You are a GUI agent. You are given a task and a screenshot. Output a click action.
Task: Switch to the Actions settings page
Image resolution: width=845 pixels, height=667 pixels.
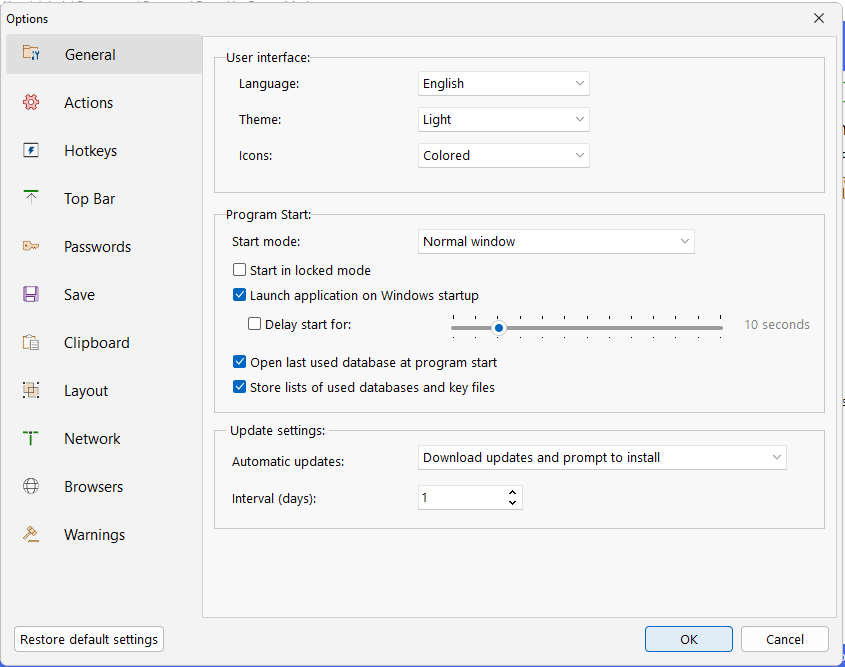(104, 102)
